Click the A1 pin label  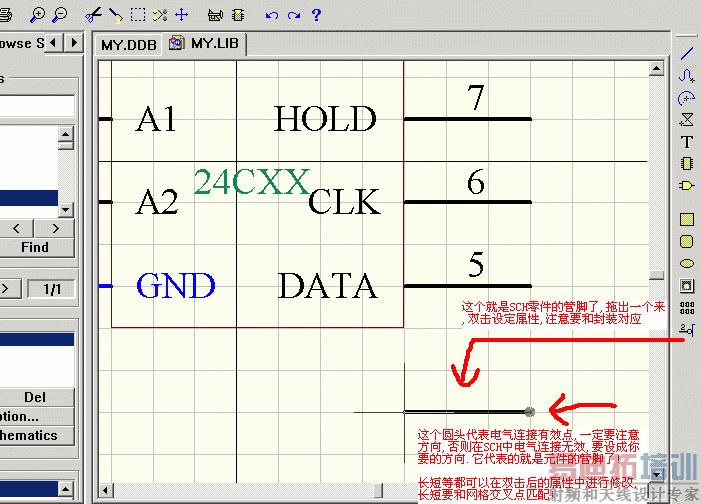click(155, 120)
